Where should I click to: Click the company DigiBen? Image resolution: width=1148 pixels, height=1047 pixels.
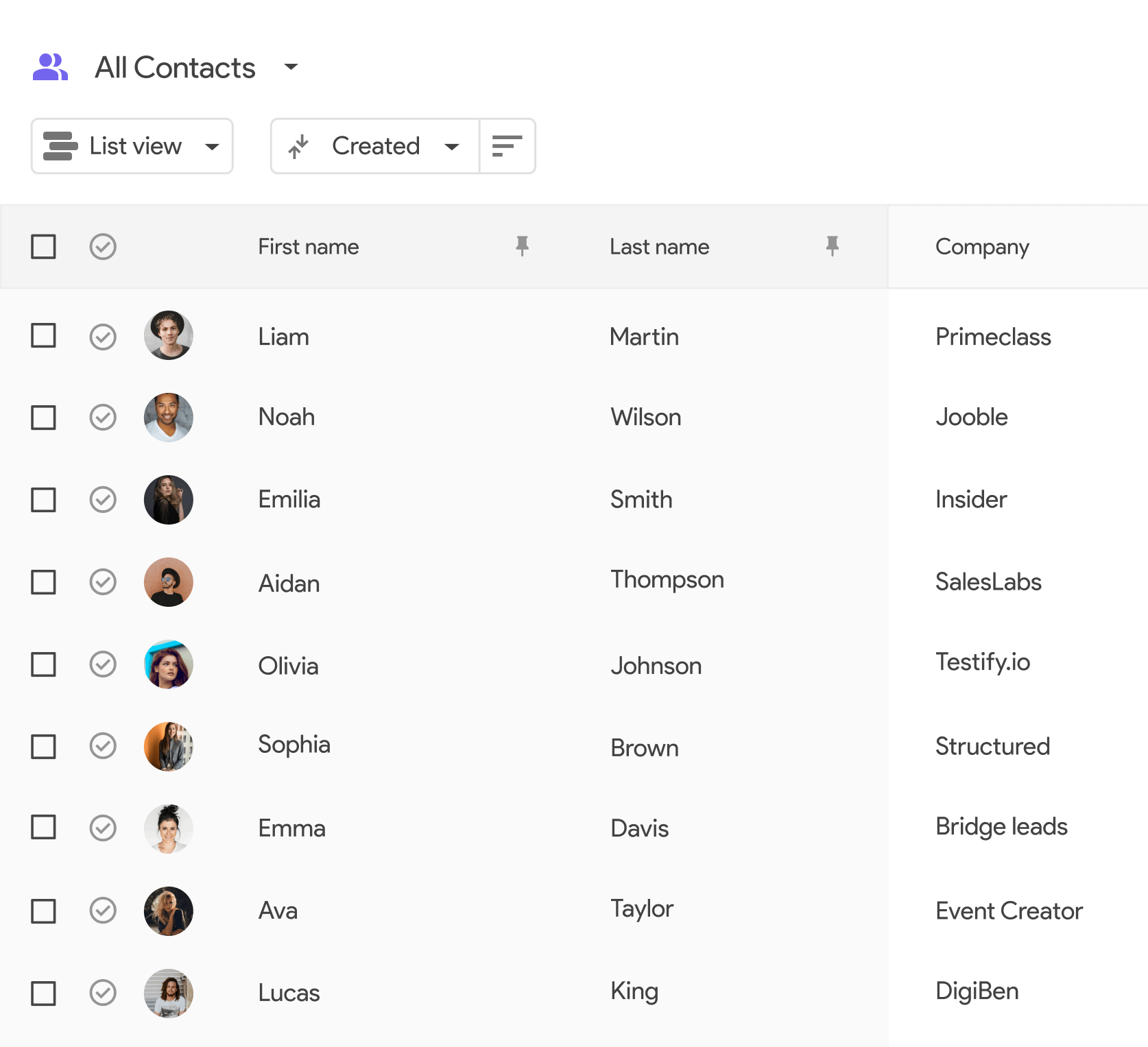click(977, 991)
